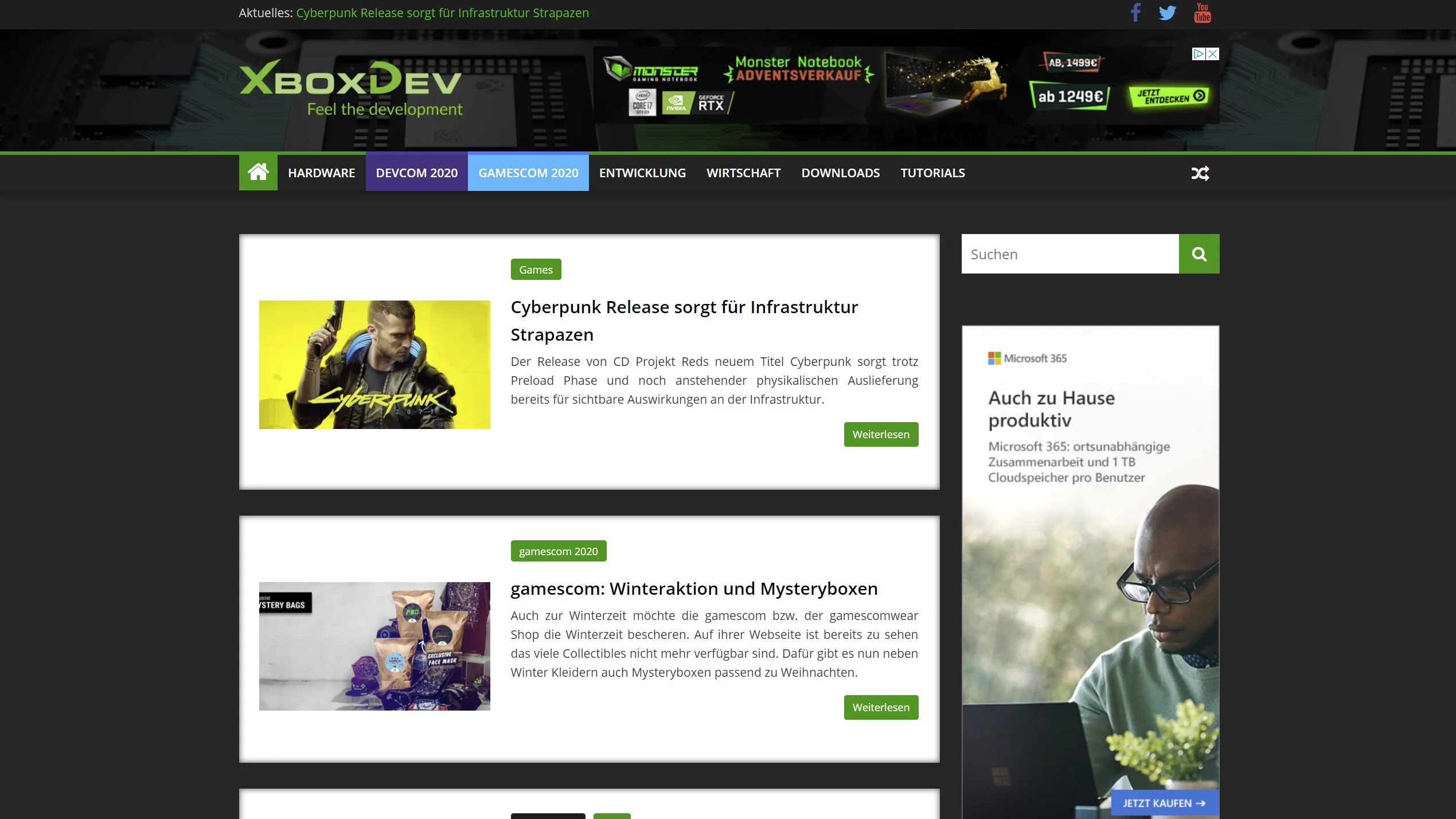Click the search magnifier icon

(1199, 253)
